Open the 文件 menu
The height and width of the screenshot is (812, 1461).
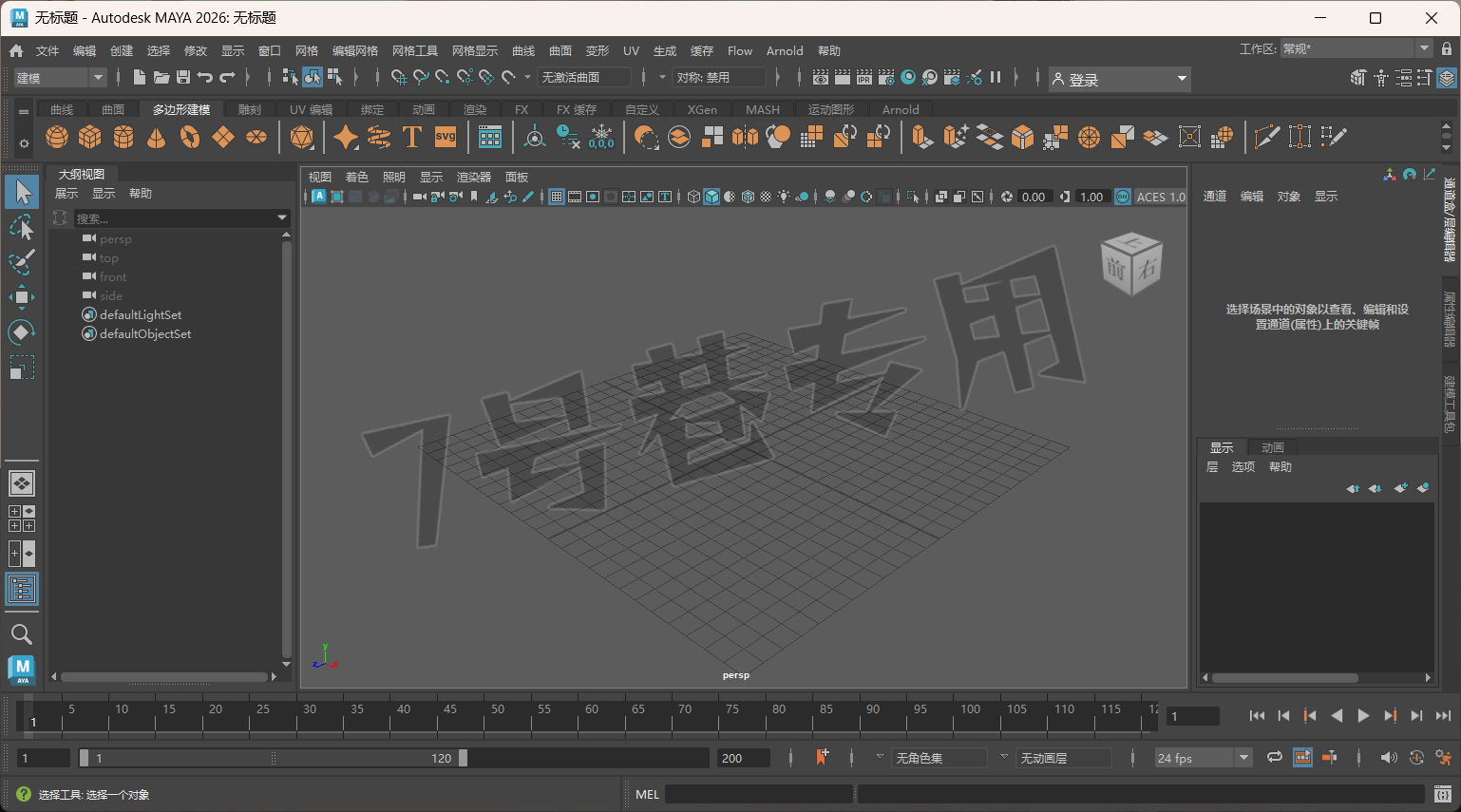[x=47, y=51]
